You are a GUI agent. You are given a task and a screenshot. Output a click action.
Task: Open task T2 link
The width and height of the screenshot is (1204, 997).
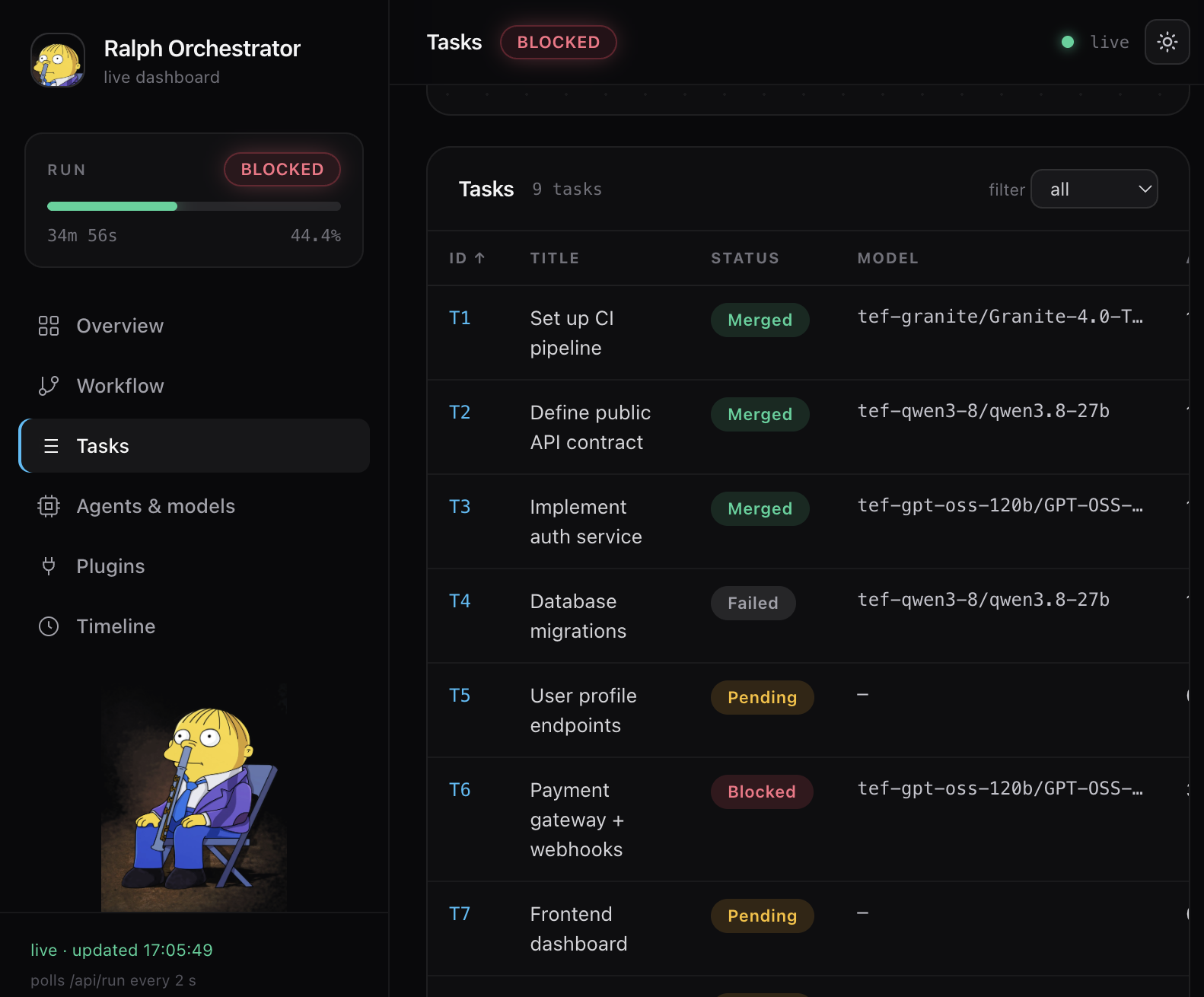pos(460,412)
